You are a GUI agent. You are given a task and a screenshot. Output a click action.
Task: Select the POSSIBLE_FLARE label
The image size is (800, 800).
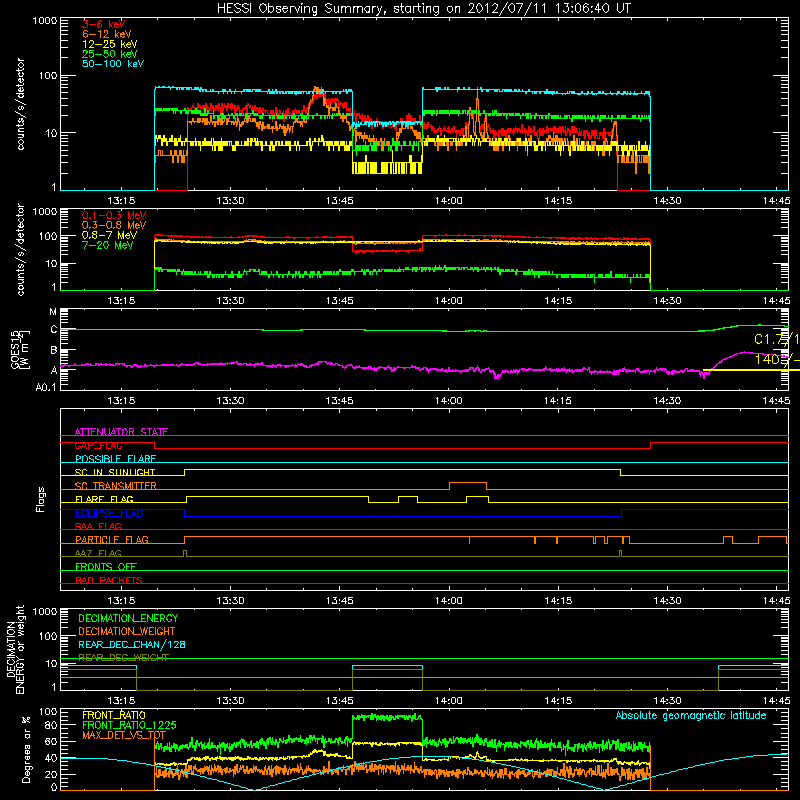click(115, 459)
